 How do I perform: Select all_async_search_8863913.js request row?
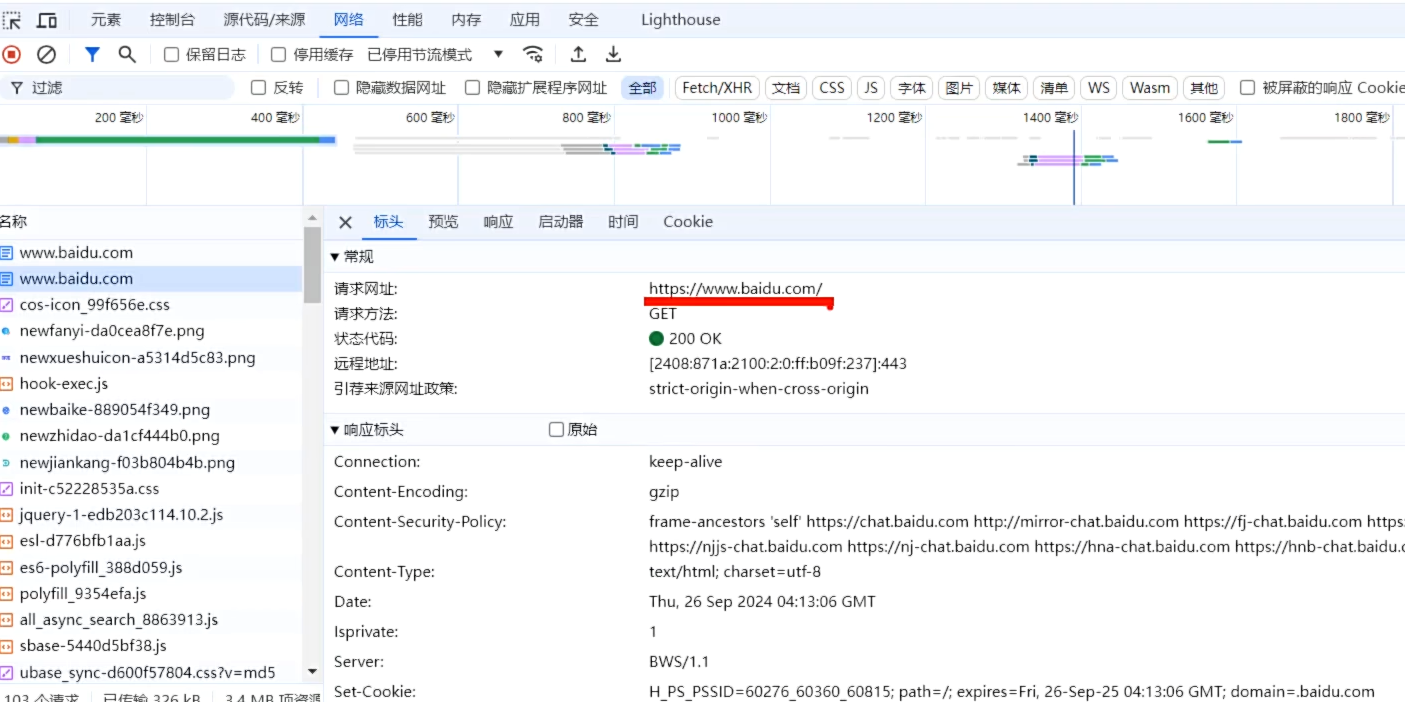(x=151, y=620)
